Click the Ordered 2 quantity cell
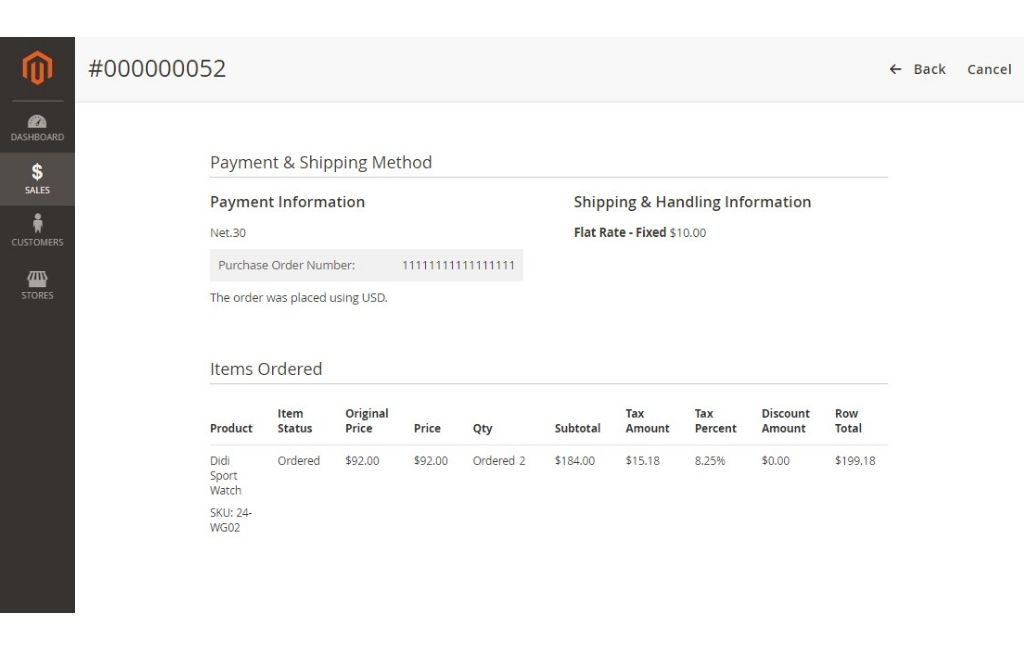 tap(499, 461)
